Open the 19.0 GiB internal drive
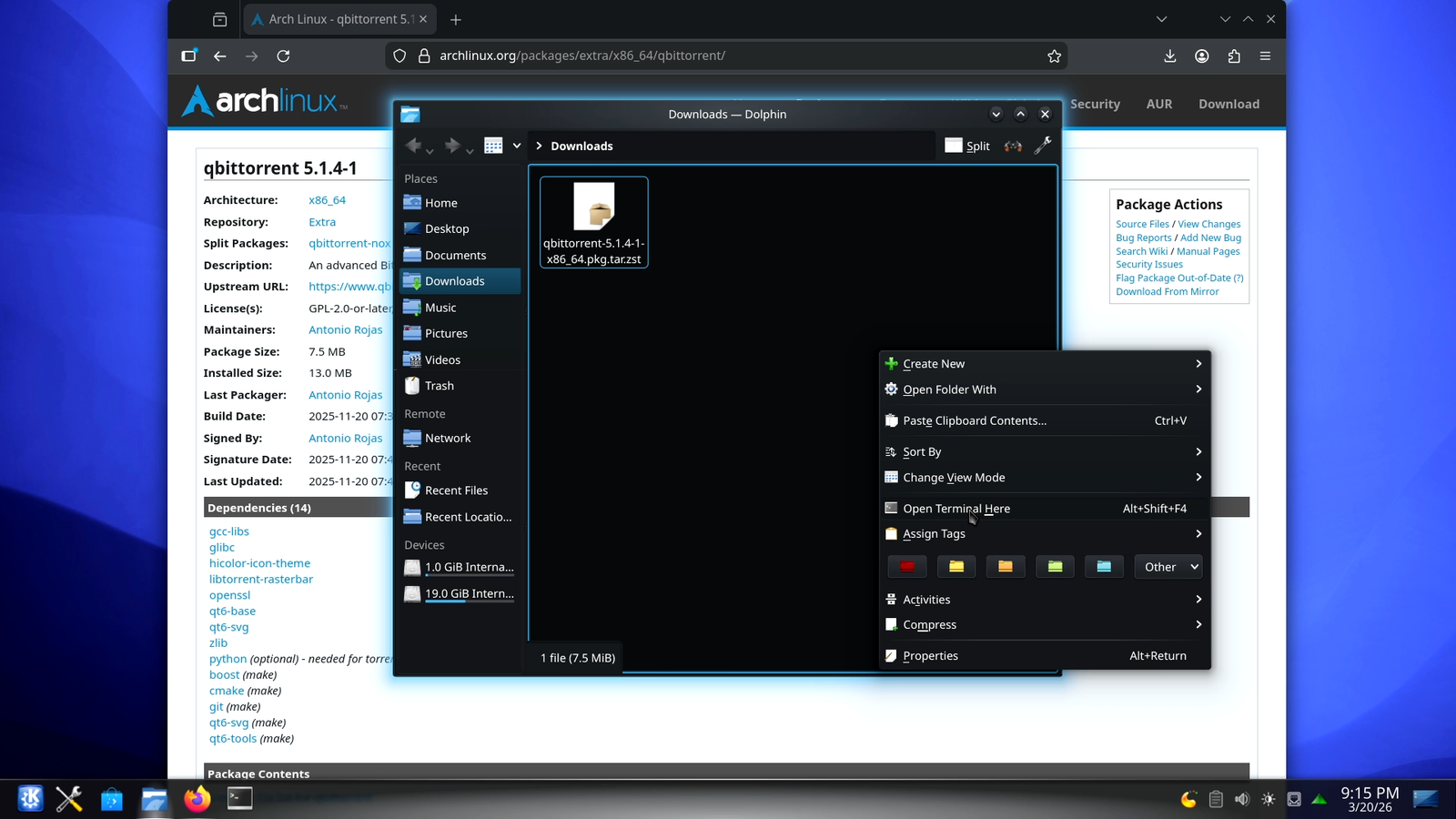The image size is (1456, 819). click(461, 593)
